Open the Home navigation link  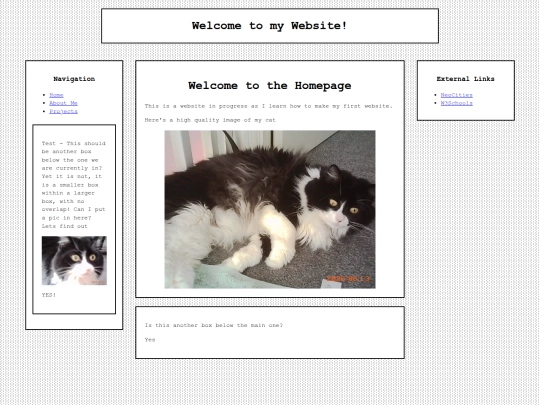(x=56, y=95)
